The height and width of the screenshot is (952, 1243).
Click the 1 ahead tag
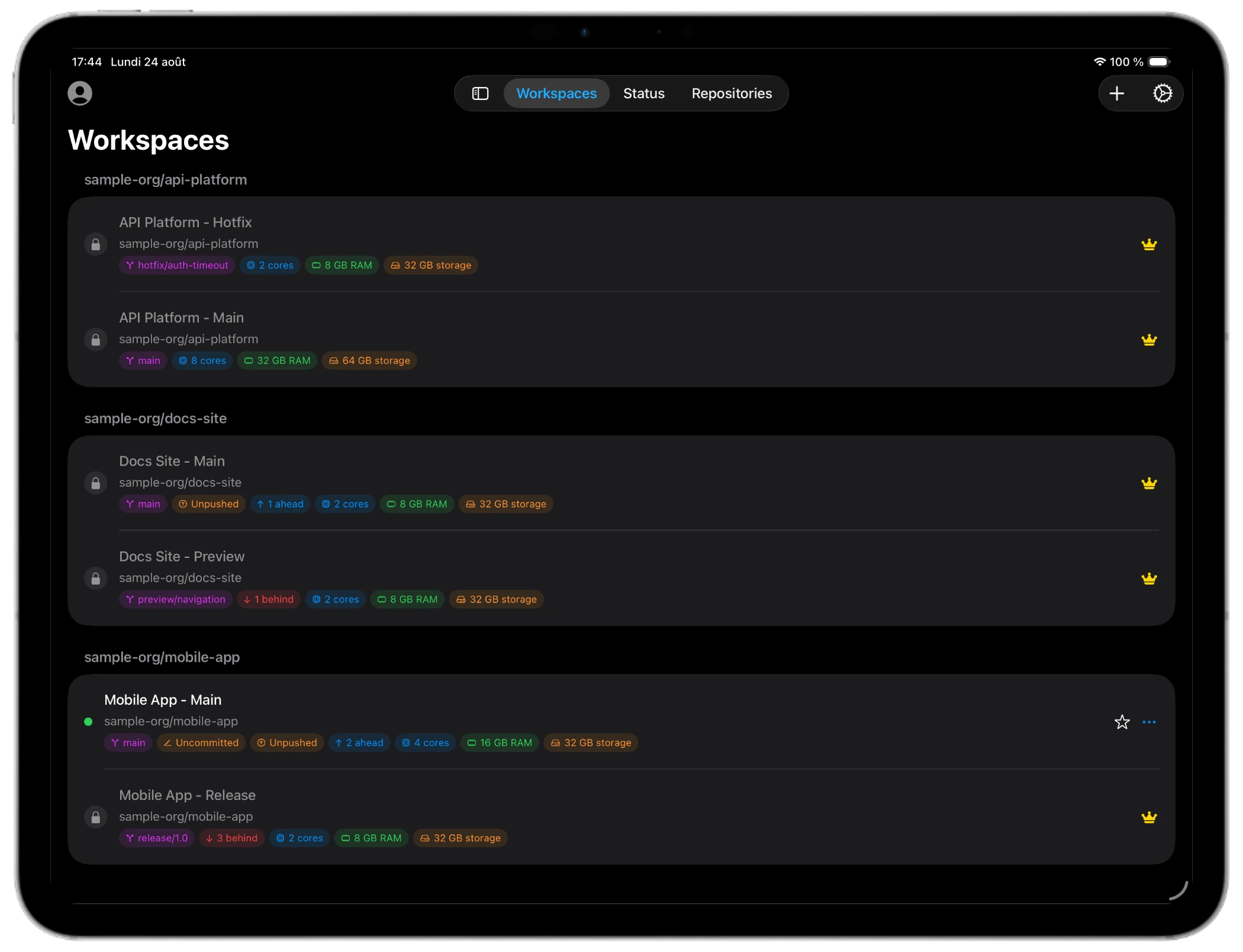(x=280, y=504)
